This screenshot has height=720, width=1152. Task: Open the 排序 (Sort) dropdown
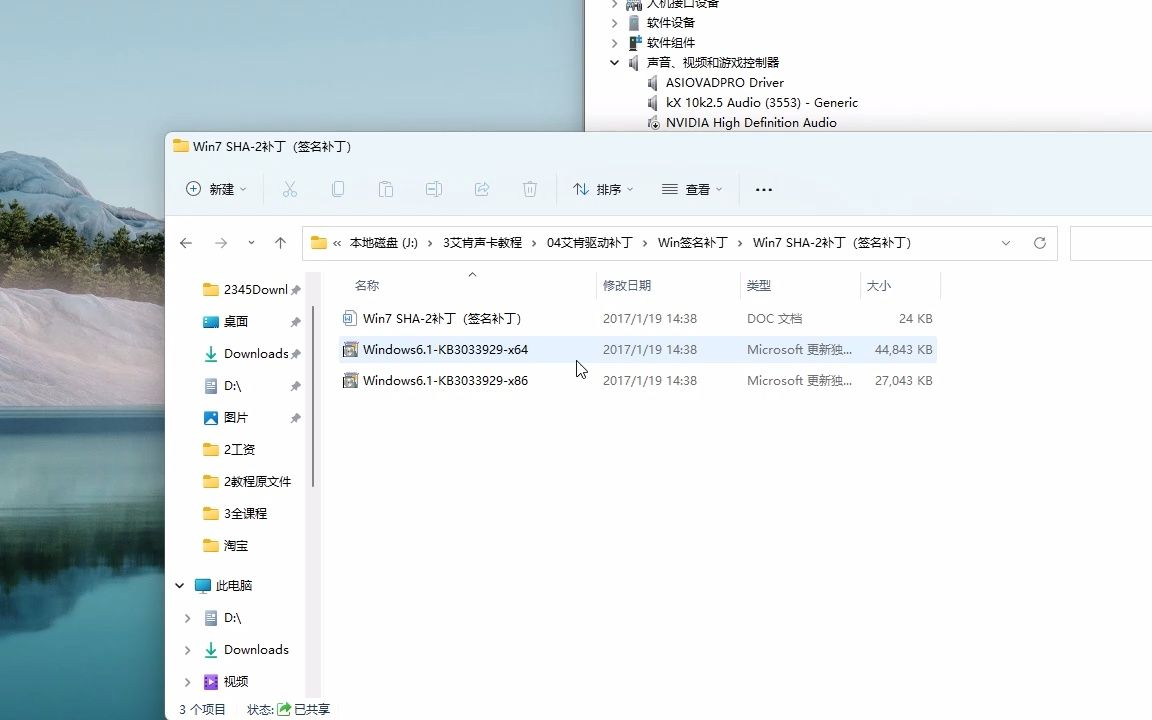tap(603, 189)
